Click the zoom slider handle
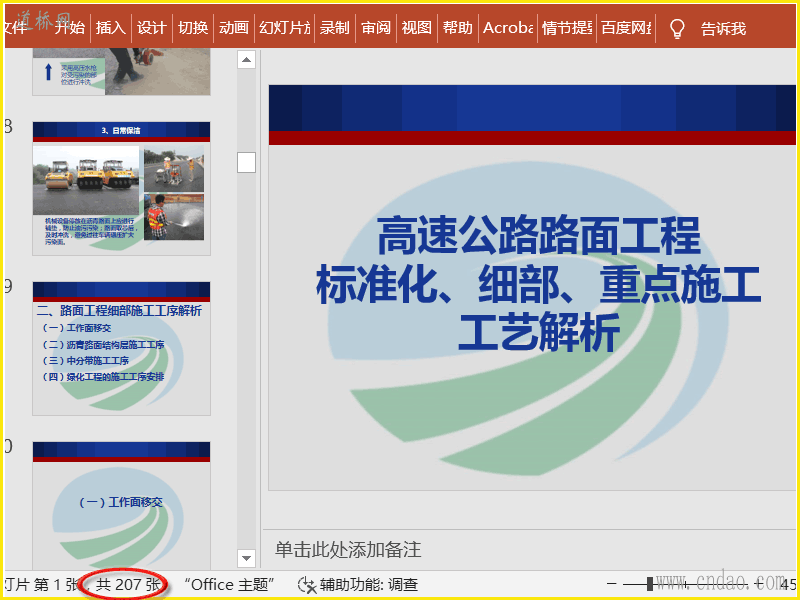The height and width of the screenshot is (600, 800). pos(649,584)
